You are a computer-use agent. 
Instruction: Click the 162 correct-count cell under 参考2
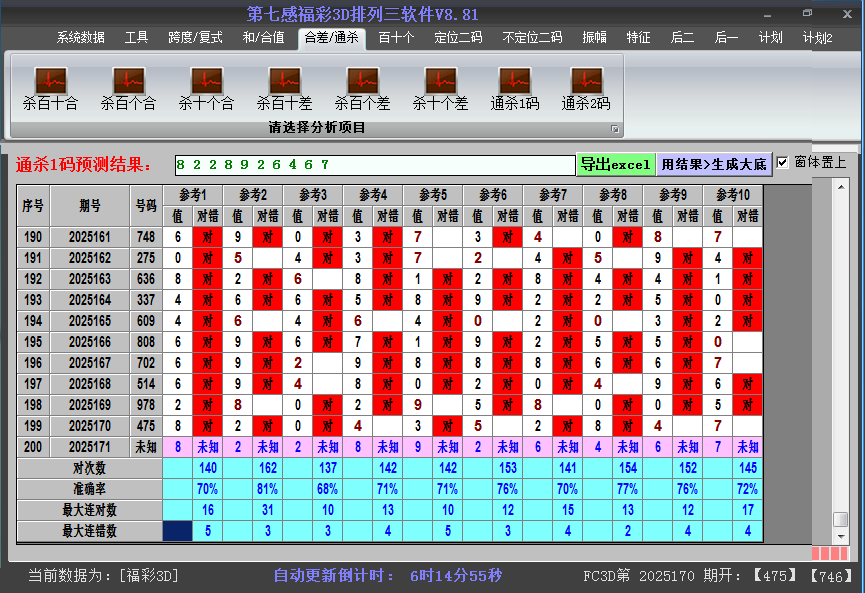pyautogui.click(x=268, y=468)
